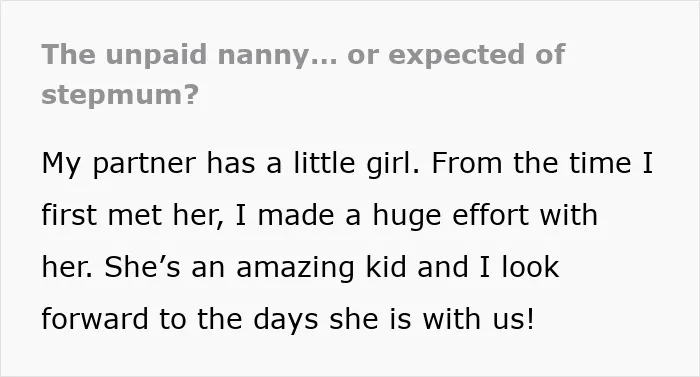Click the words 'first met her'
This screenshot has height=377, width=700.
[130, 214]
